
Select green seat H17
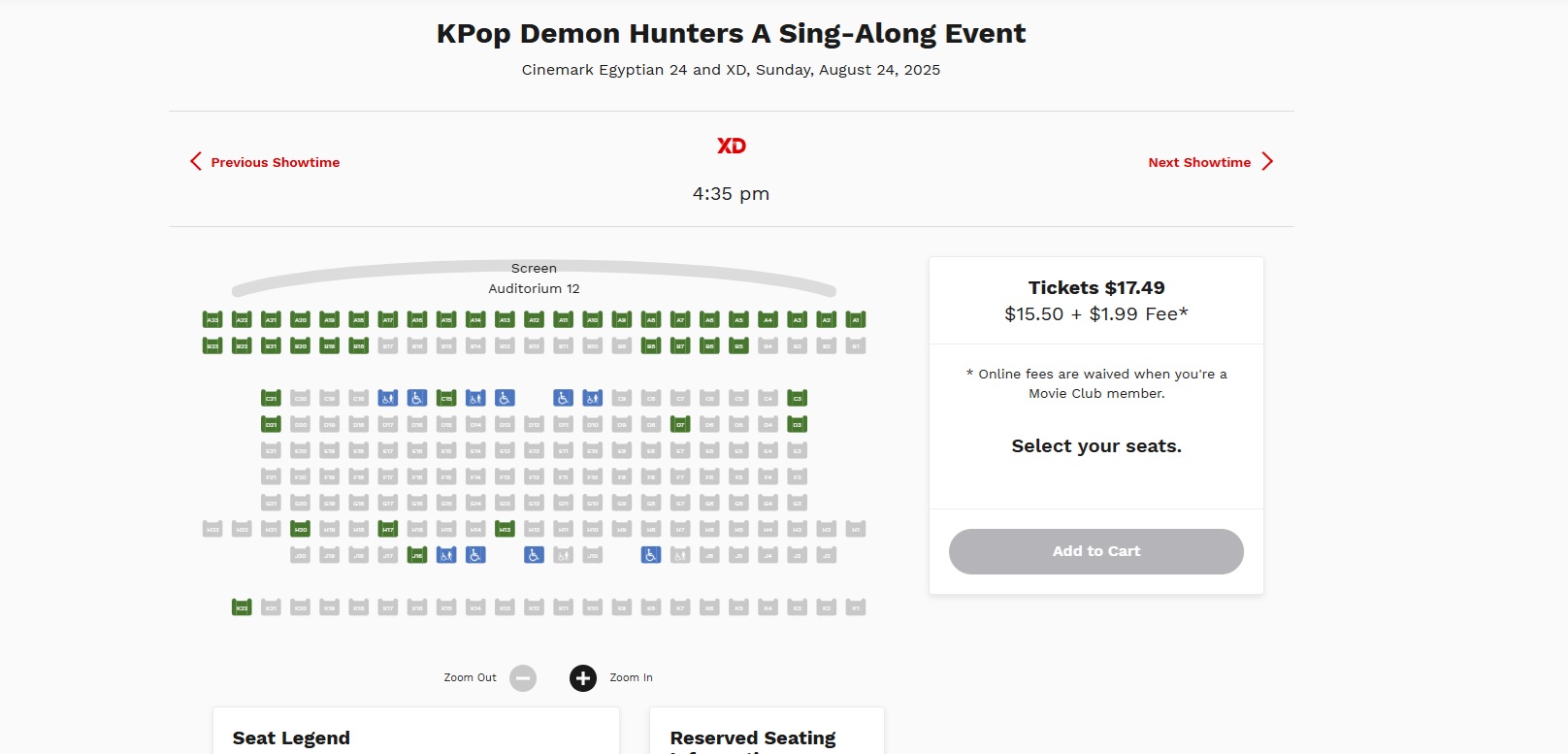click(x=388, y=529)
